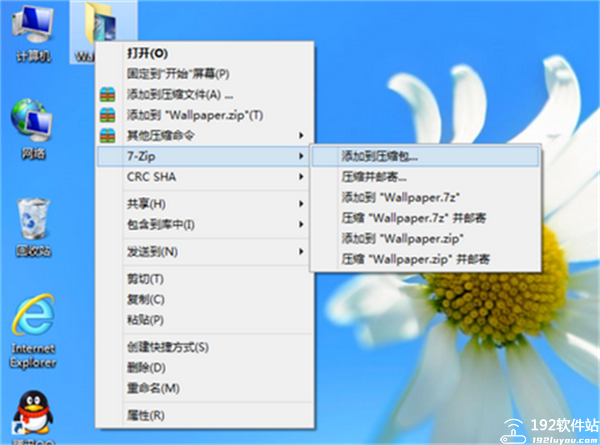Expand the arrow next to 其他压缩命令
The width and height of the screenshot is (600, 445).
302,135
